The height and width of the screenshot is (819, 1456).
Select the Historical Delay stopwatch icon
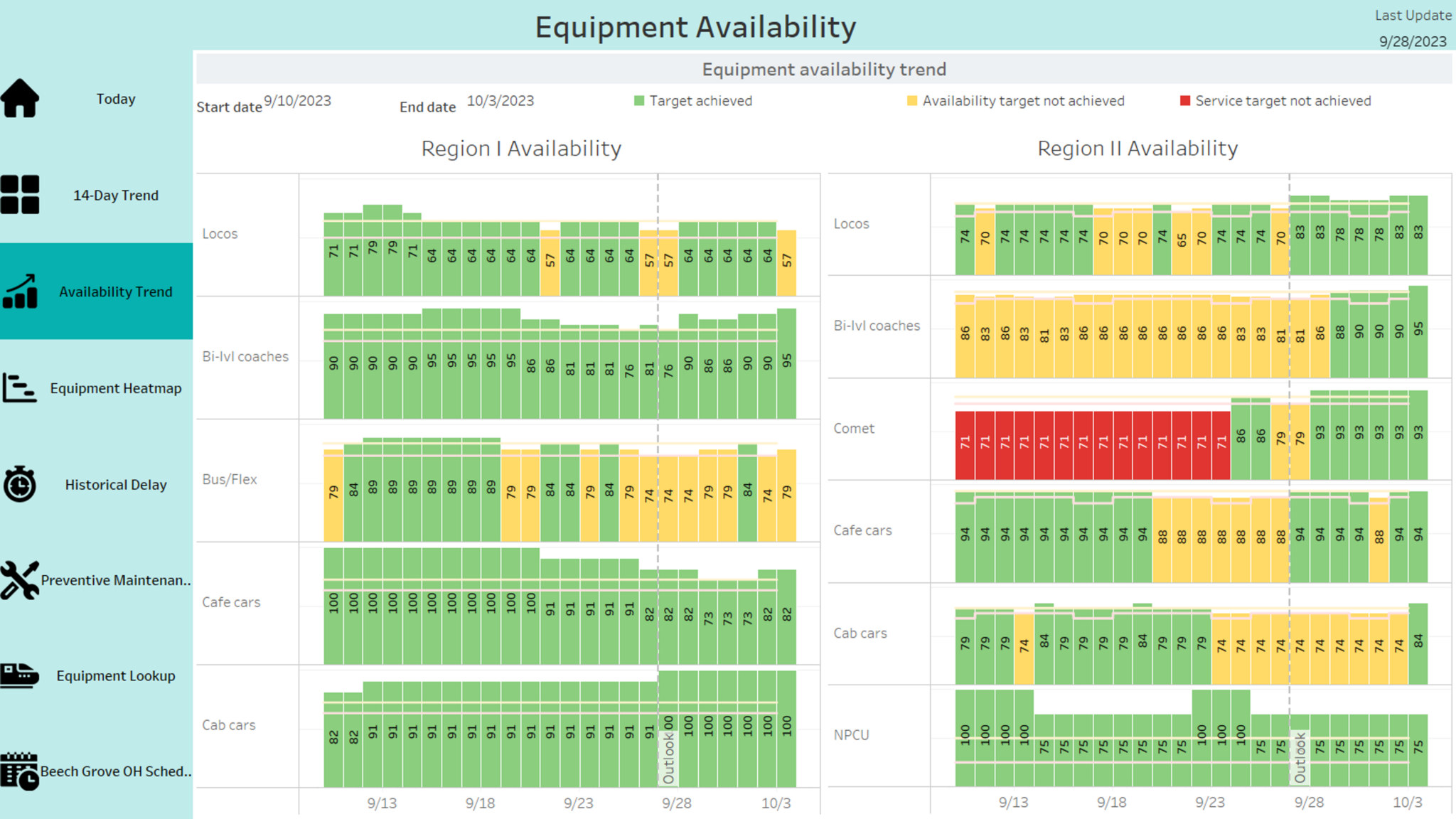tap(21, 484)
